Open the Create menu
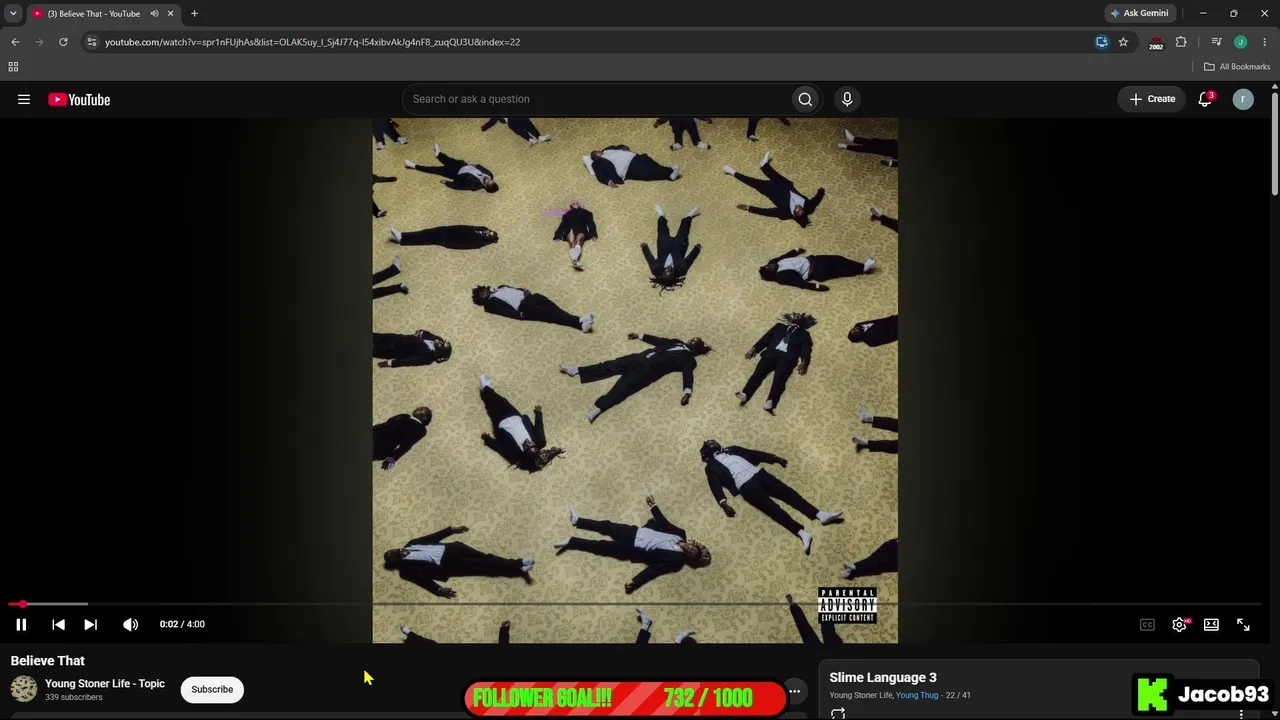 pos(1152,99)
